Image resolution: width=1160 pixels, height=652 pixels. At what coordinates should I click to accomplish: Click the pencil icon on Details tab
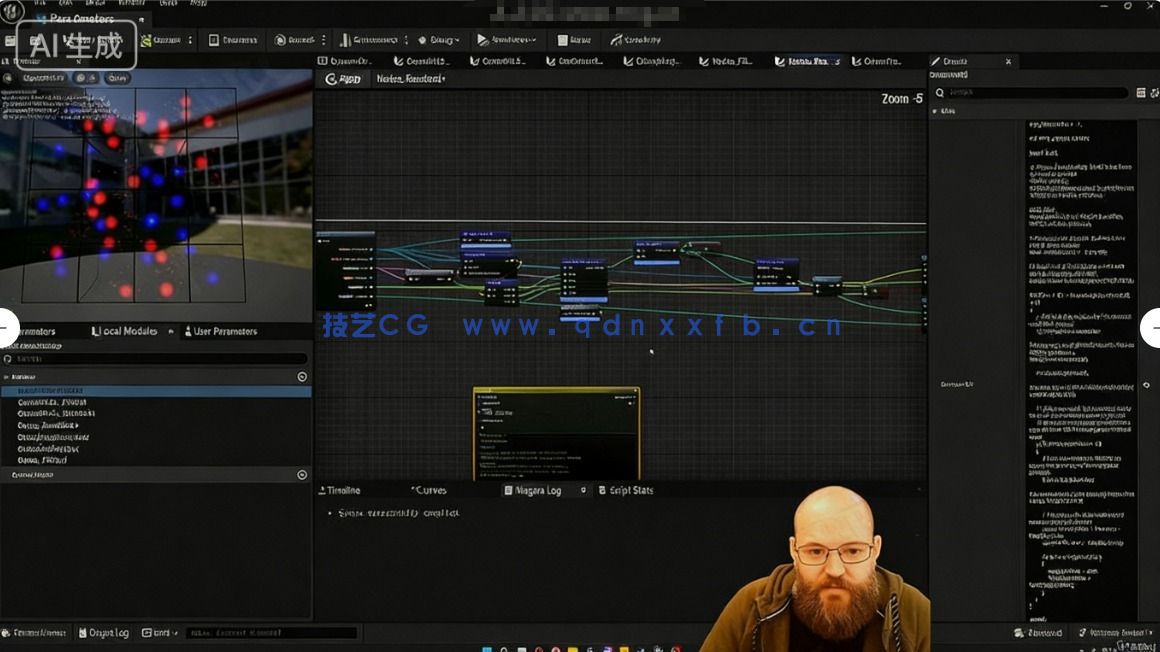click(936, 61)
